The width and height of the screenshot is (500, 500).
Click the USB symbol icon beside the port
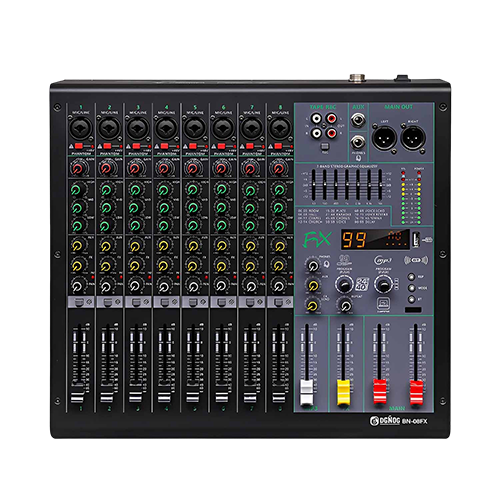428,239
